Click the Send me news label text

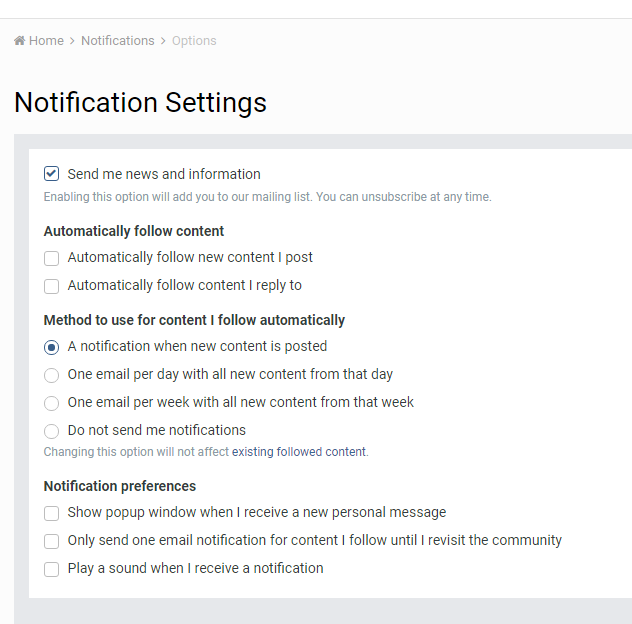(164, 174)
